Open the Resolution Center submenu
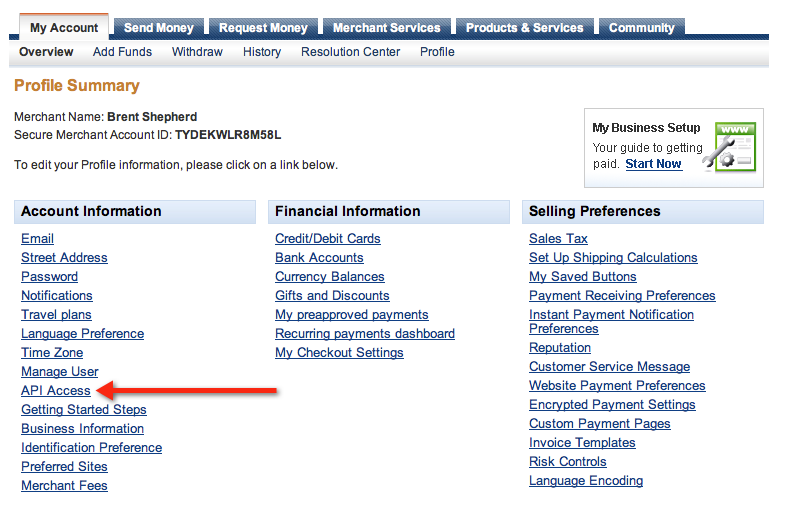Image resolution: width=787 pixels, height=523 pixels. pos(350,52)
